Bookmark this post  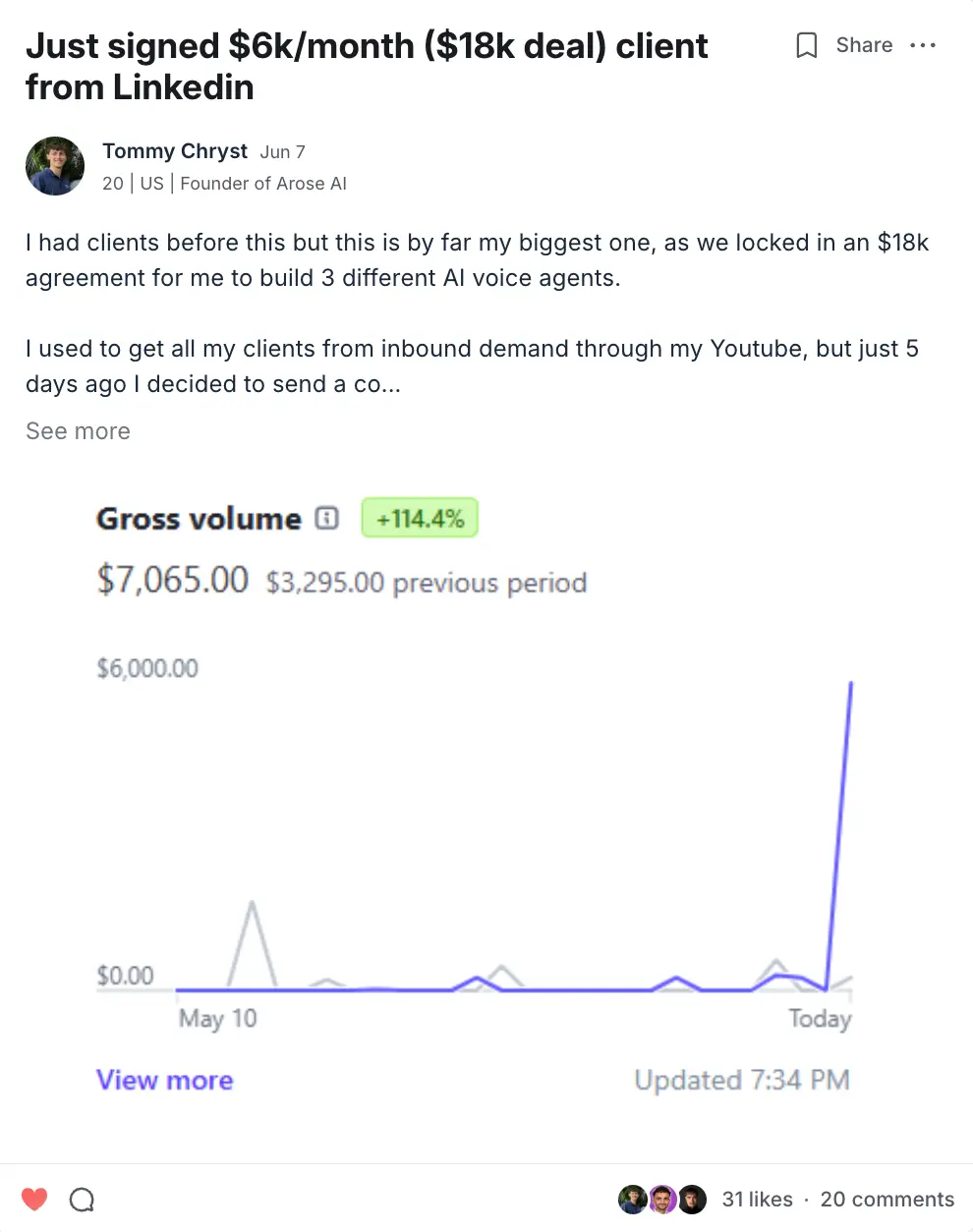pyautogui.click(x=806, y=46)
